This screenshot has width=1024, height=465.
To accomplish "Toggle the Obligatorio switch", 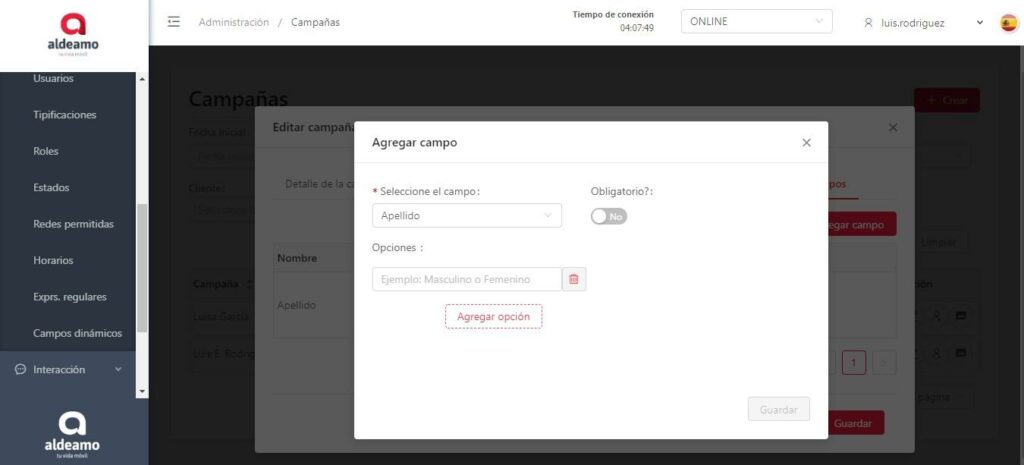I will tap(608, 216).
